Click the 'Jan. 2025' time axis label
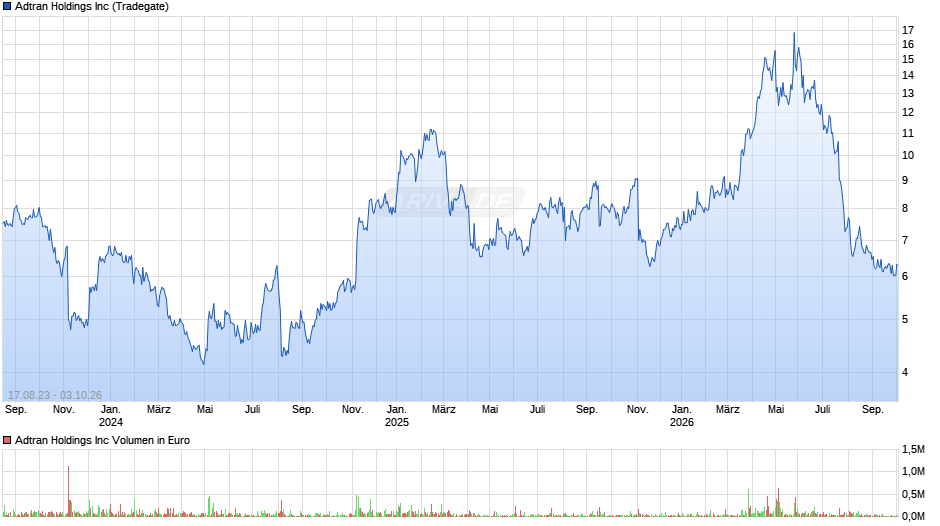Viewport: 940px width, 526px height. (x=396, y=416)
